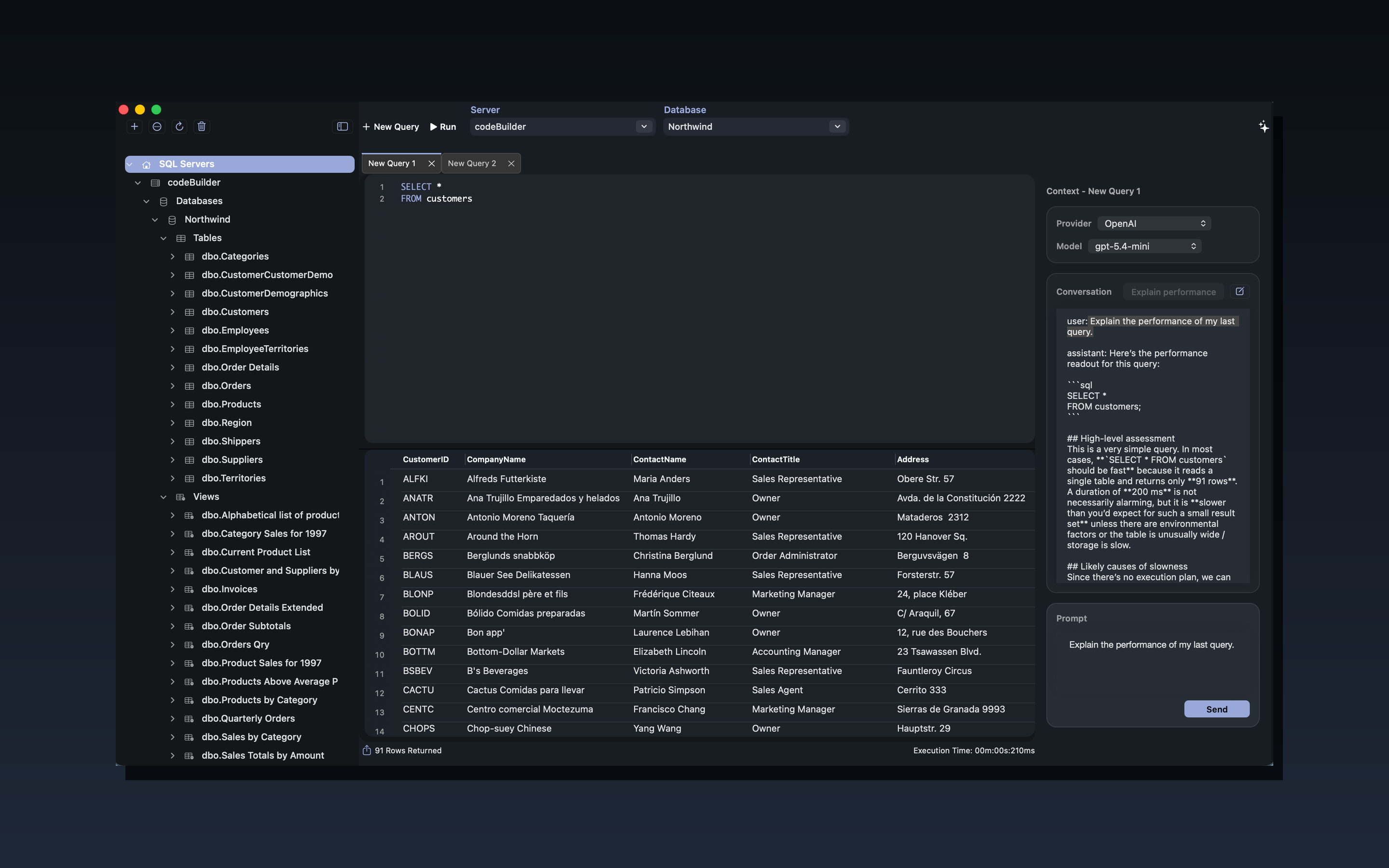Delete using the trash icon
The height and width of the screenshot is (868, 1389).
click(202, 126)
